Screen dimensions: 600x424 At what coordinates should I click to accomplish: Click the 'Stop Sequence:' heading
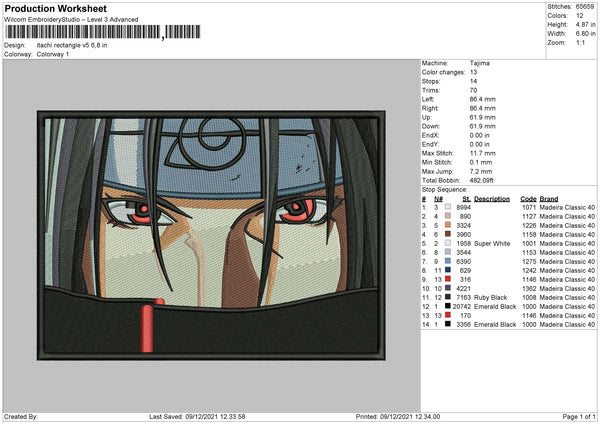pyautogui.click(x=444, y=190)
